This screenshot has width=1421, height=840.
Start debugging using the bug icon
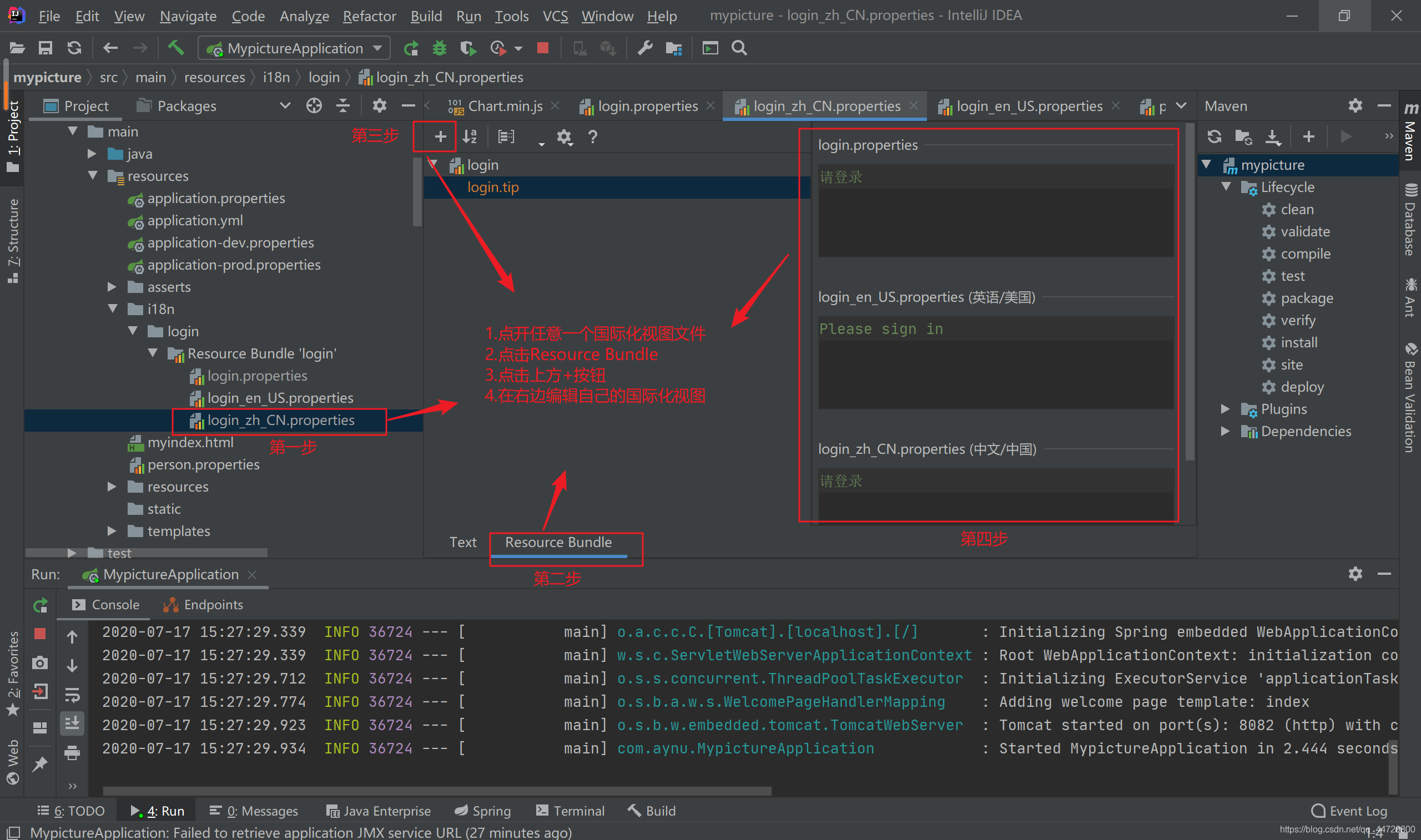[440, 48]
